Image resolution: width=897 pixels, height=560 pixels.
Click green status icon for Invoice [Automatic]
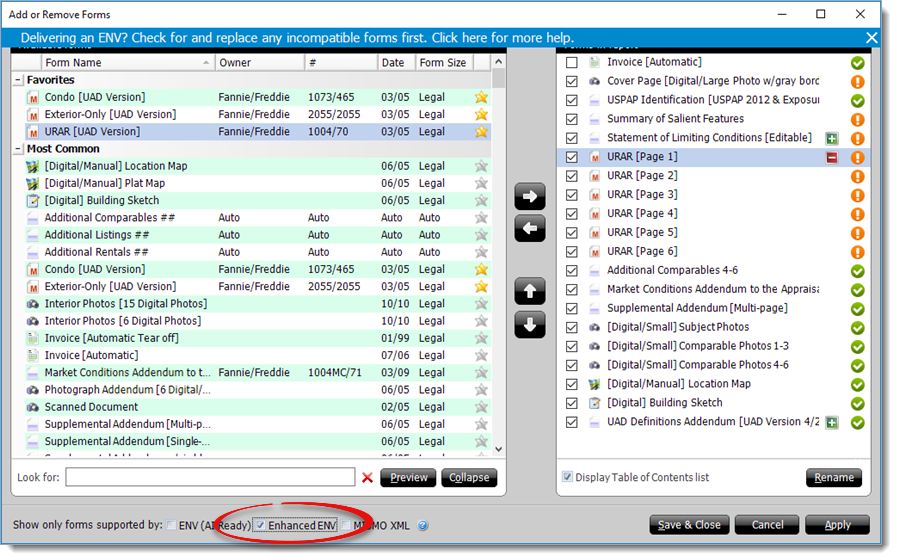tap(858, 63)
